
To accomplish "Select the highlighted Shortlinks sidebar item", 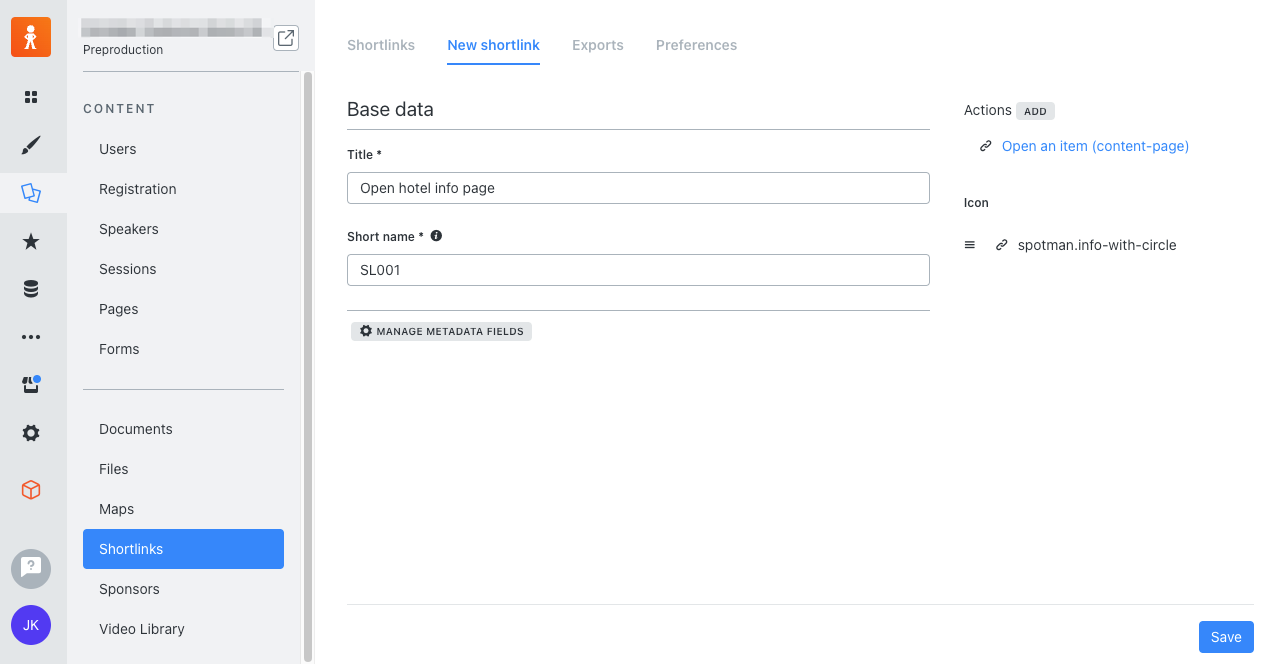I will coord(183,549).
